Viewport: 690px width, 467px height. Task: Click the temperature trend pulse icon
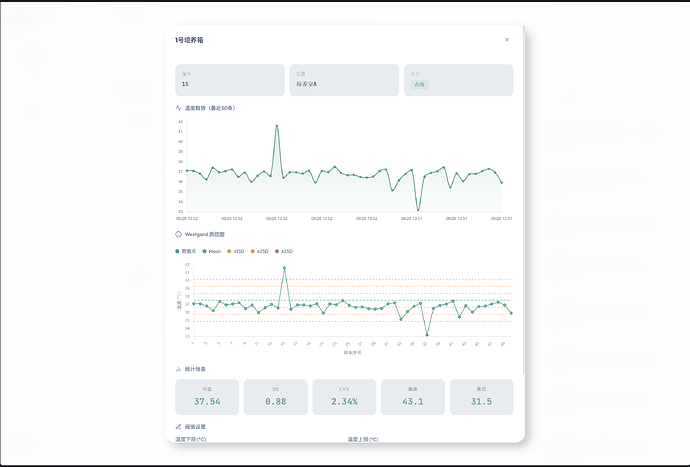pyautogui.click(x=178, y=108)
